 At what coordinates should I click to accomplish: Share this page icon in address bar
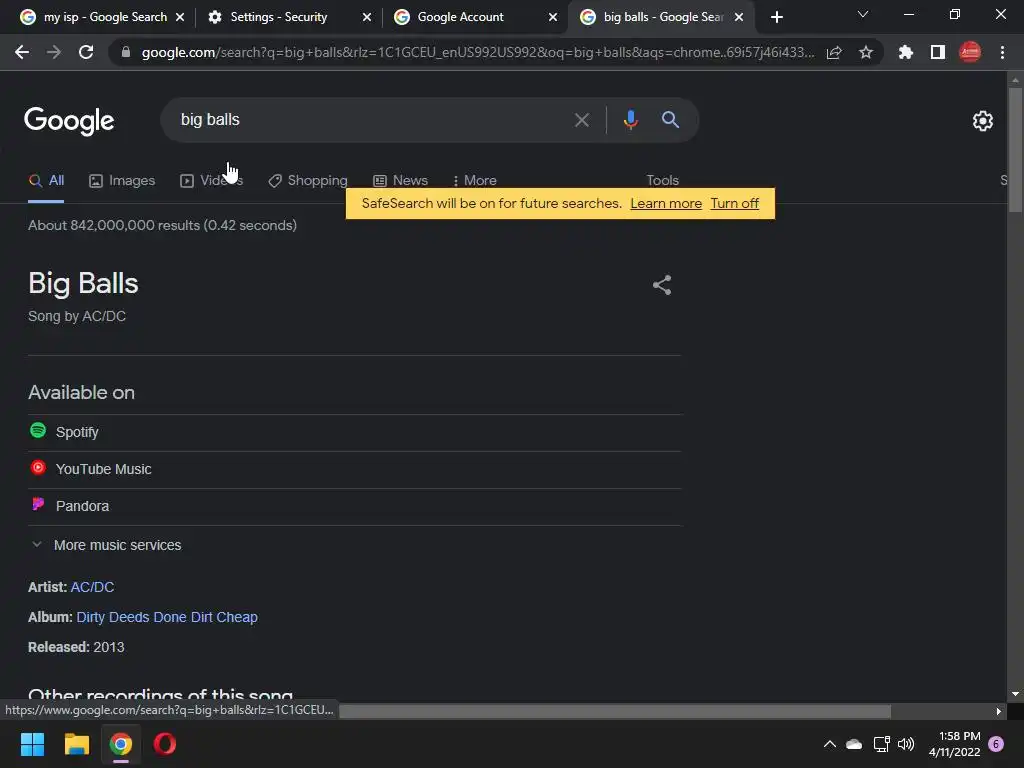[x=834, y=52]
